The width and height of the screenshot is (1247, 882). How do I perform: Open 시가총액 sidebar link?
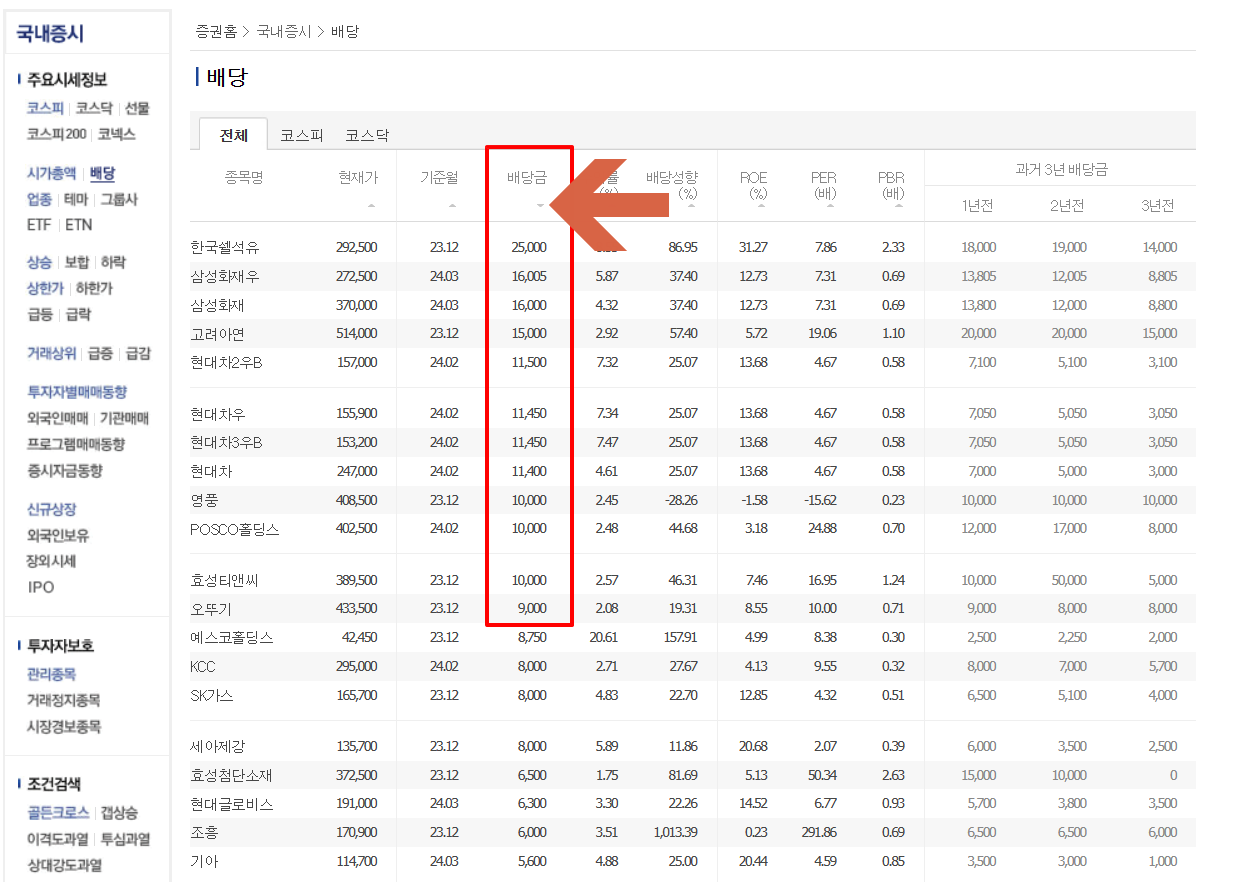point(51,173)
